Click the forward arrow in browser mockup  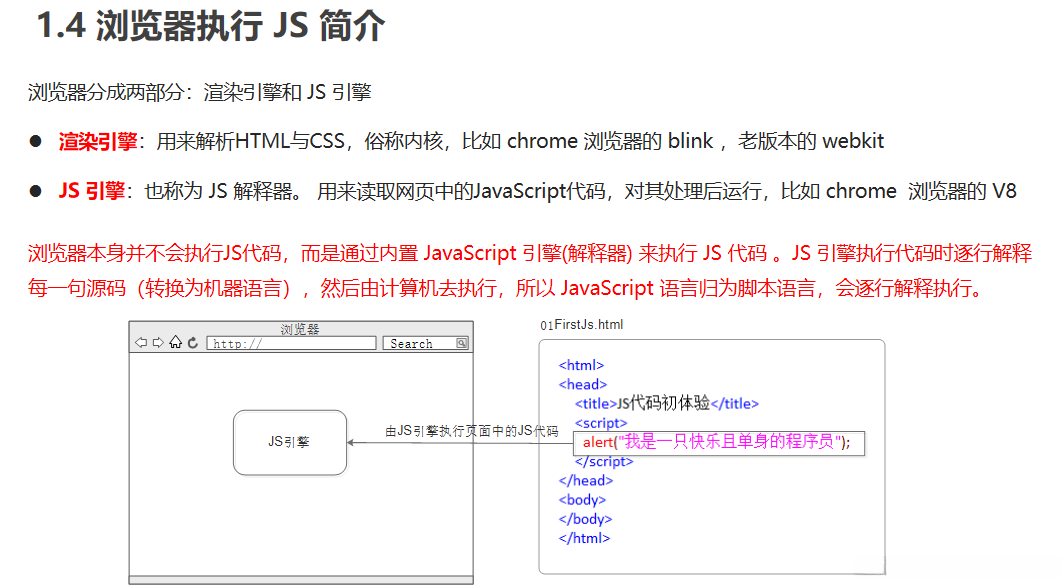158,343
